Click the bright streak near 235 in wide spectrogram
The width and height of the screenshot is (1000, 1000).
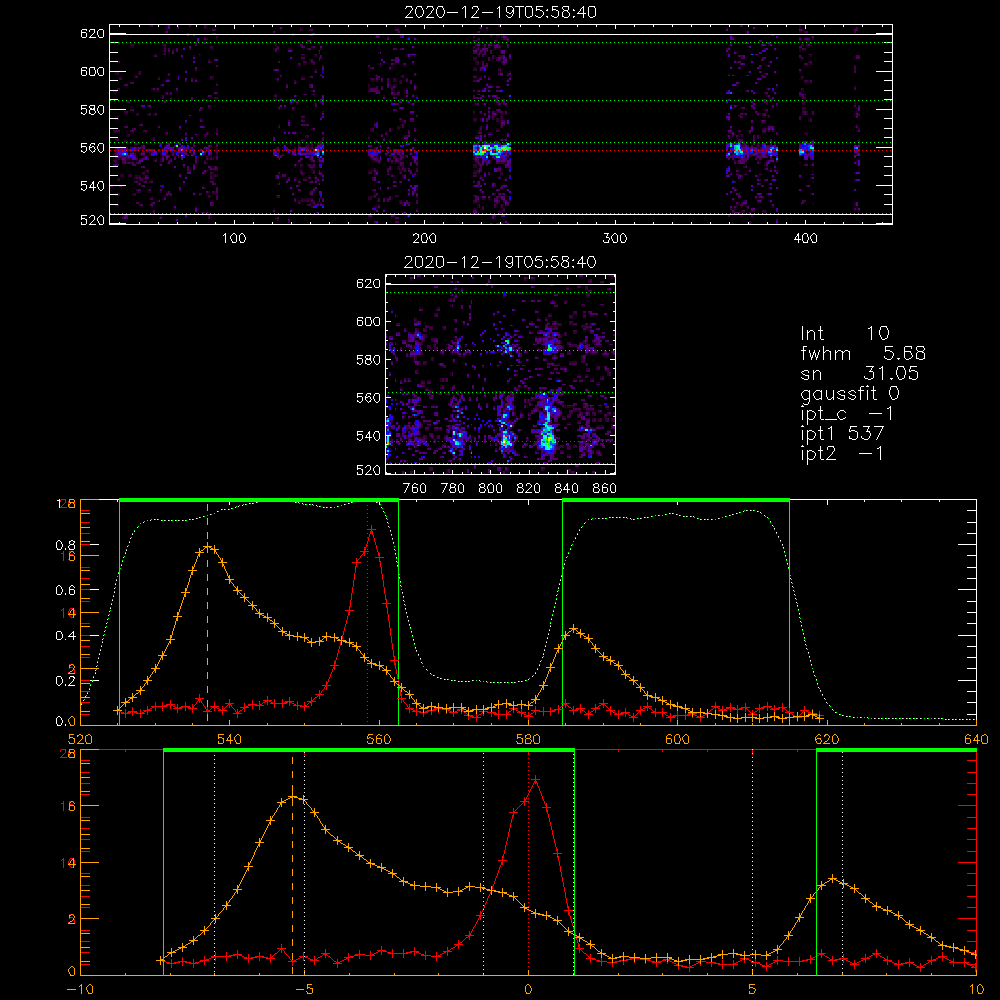492,151
